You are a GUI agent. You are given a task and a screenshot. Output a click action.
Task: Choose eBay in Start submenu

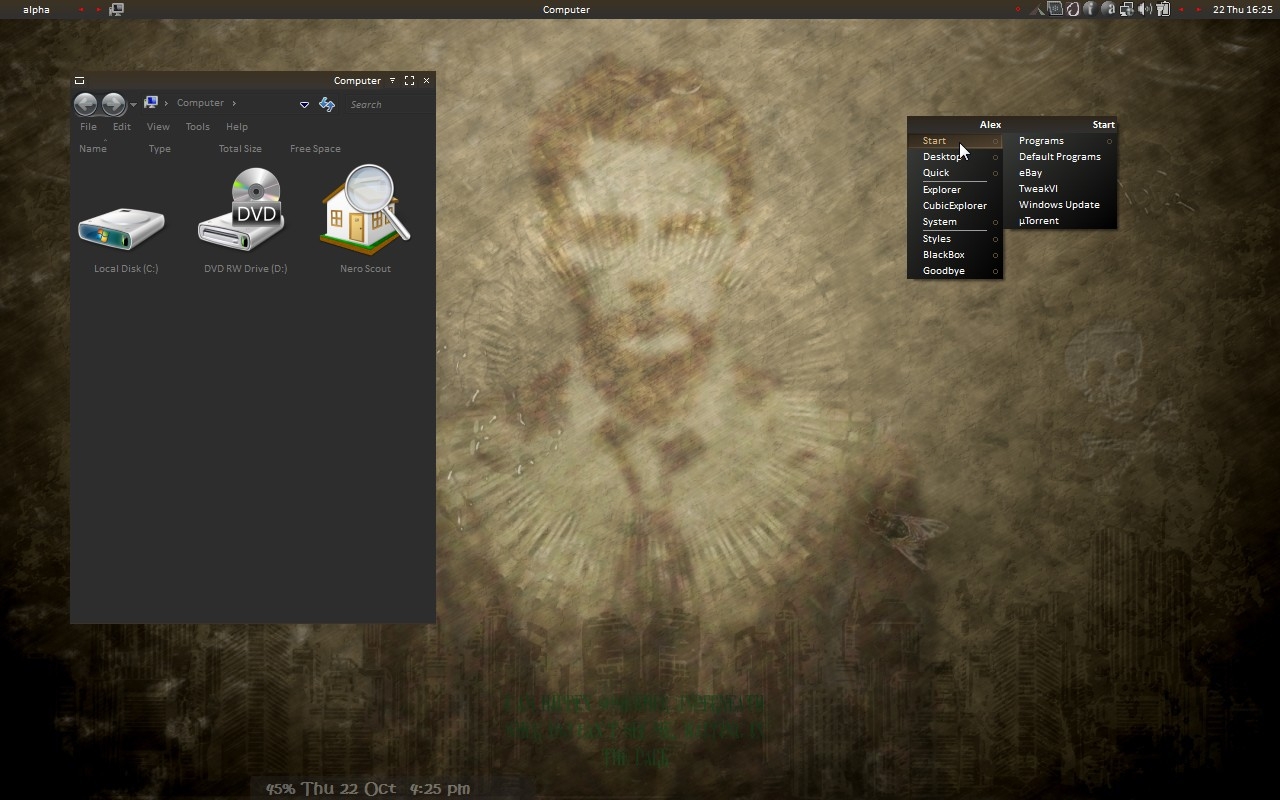(x=1061, y=173)
